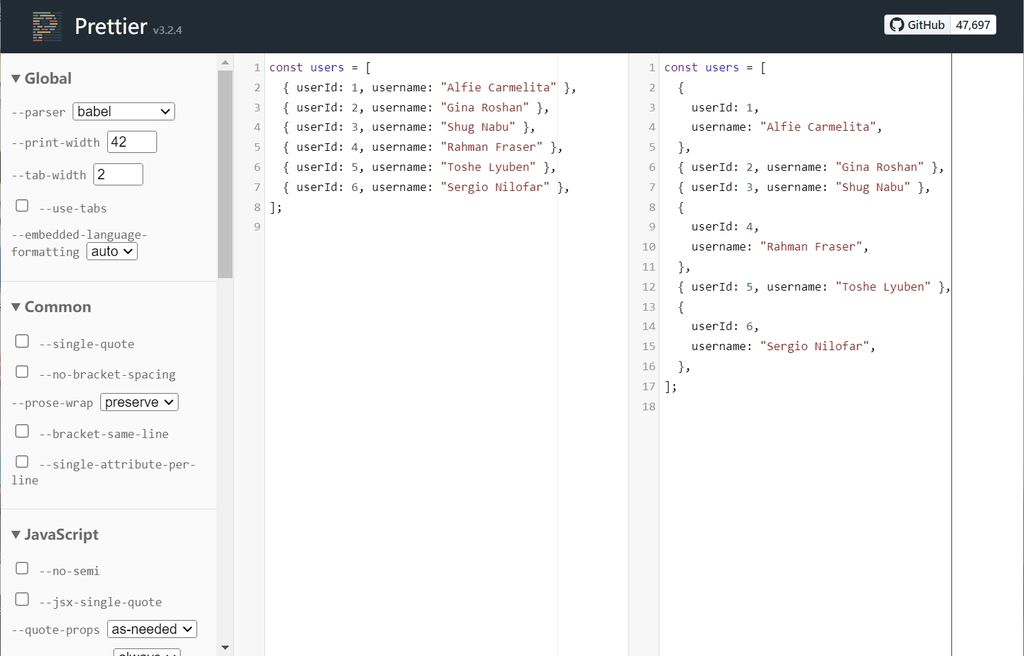Click "Gina Roshan" in input editor
Viewport: 1024px width, 656px height.
(485, 107)
